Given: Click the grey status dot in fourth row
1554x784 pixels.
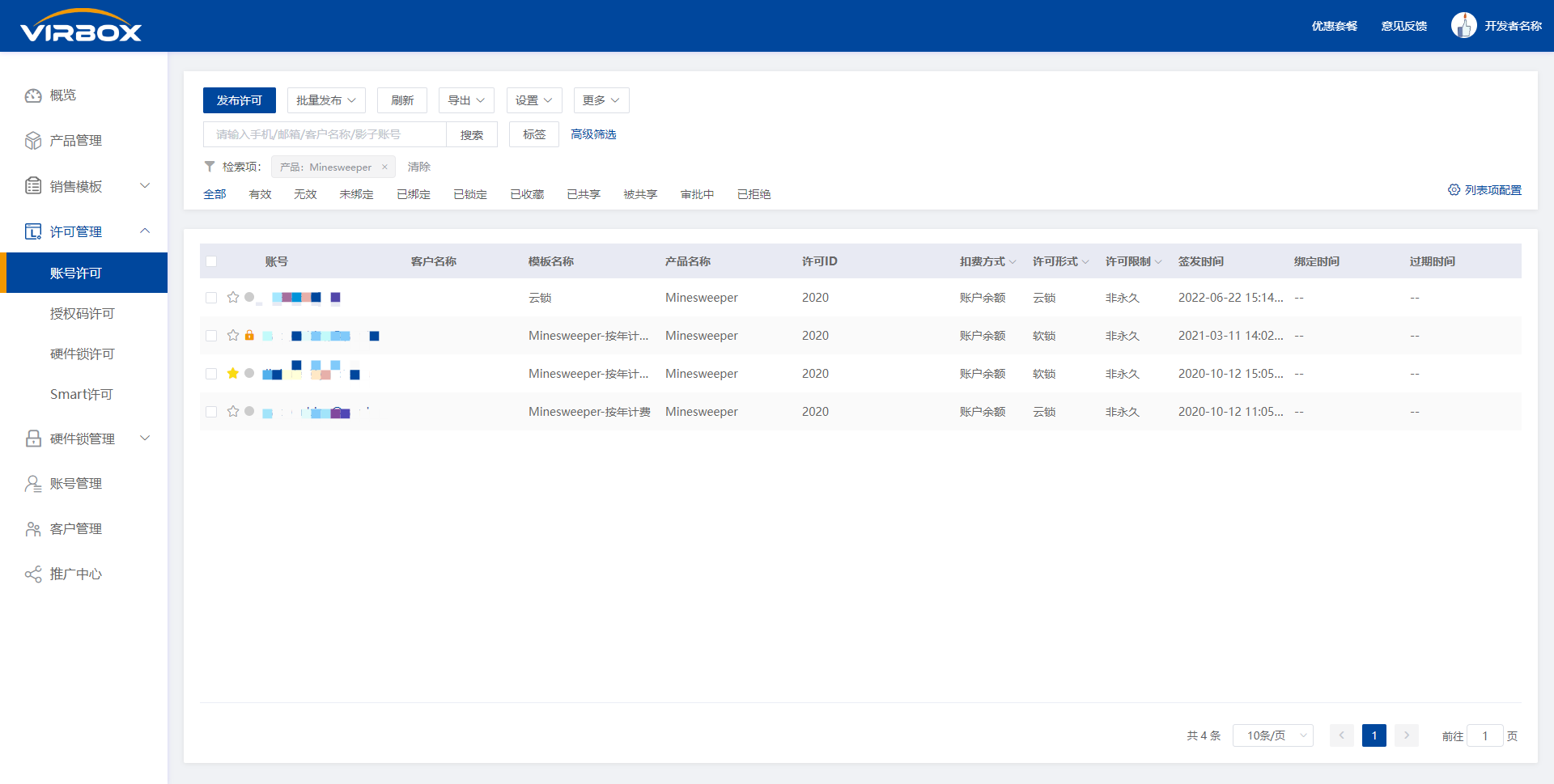Looking at the screenshot, I should 249,411.
